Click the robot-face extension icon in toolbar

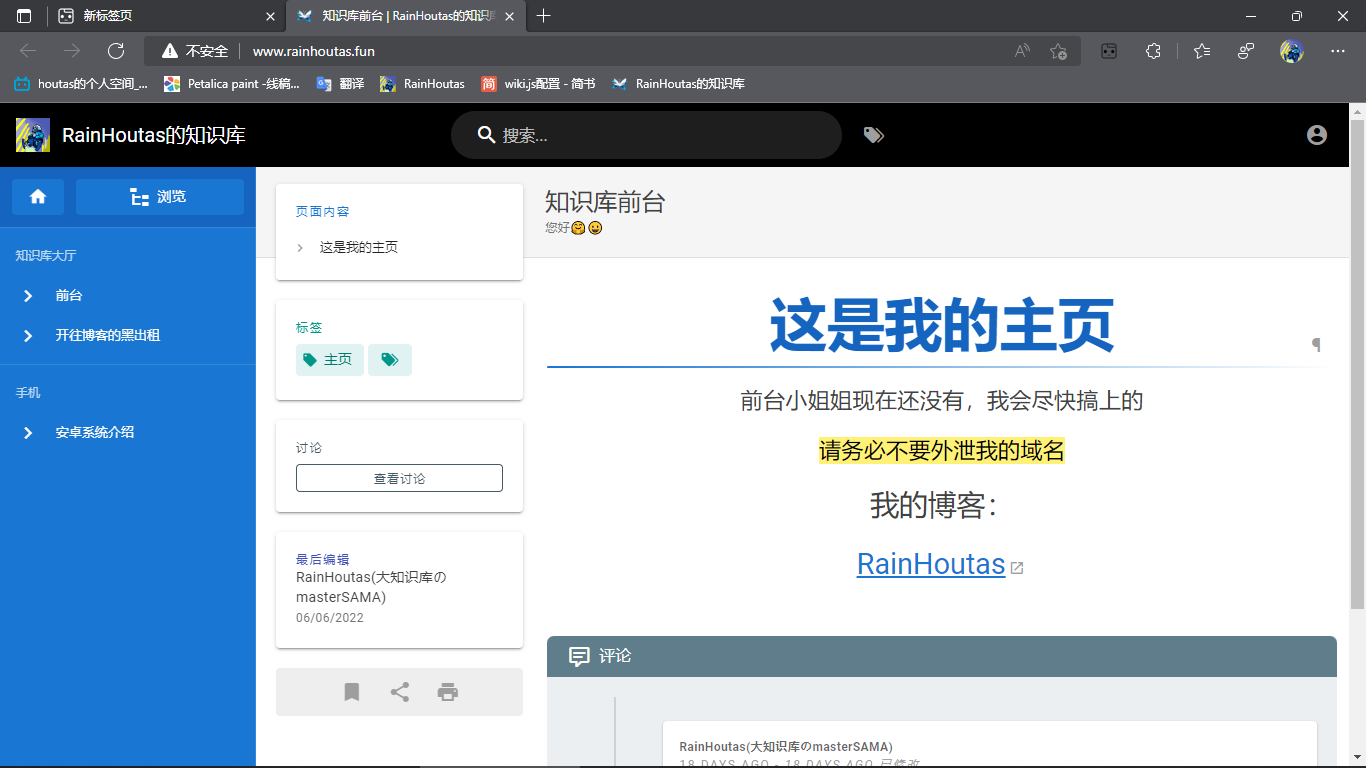[x=1109, y=51]
